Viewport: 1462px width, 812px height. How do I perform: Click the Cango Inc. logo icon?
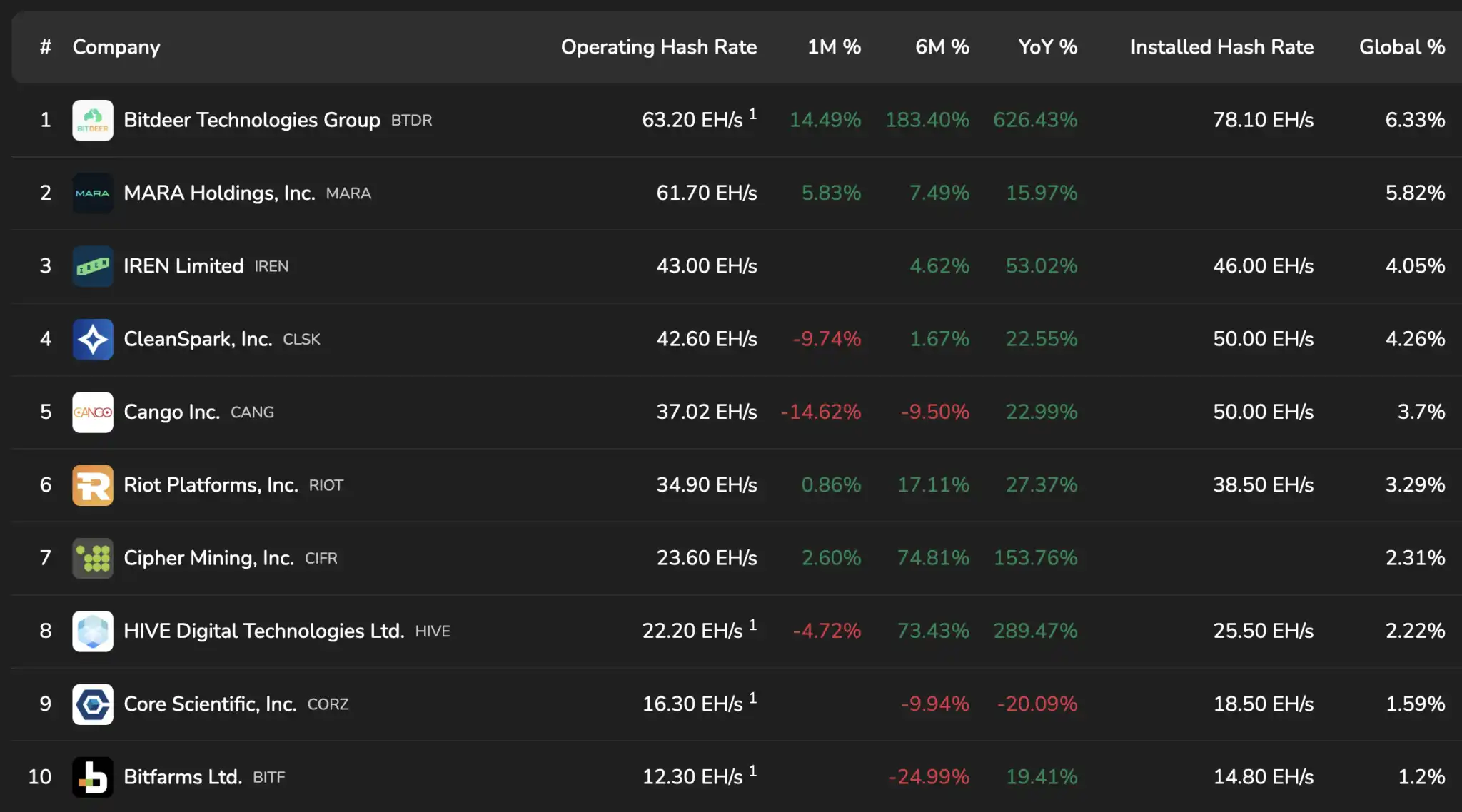(93, 412)
